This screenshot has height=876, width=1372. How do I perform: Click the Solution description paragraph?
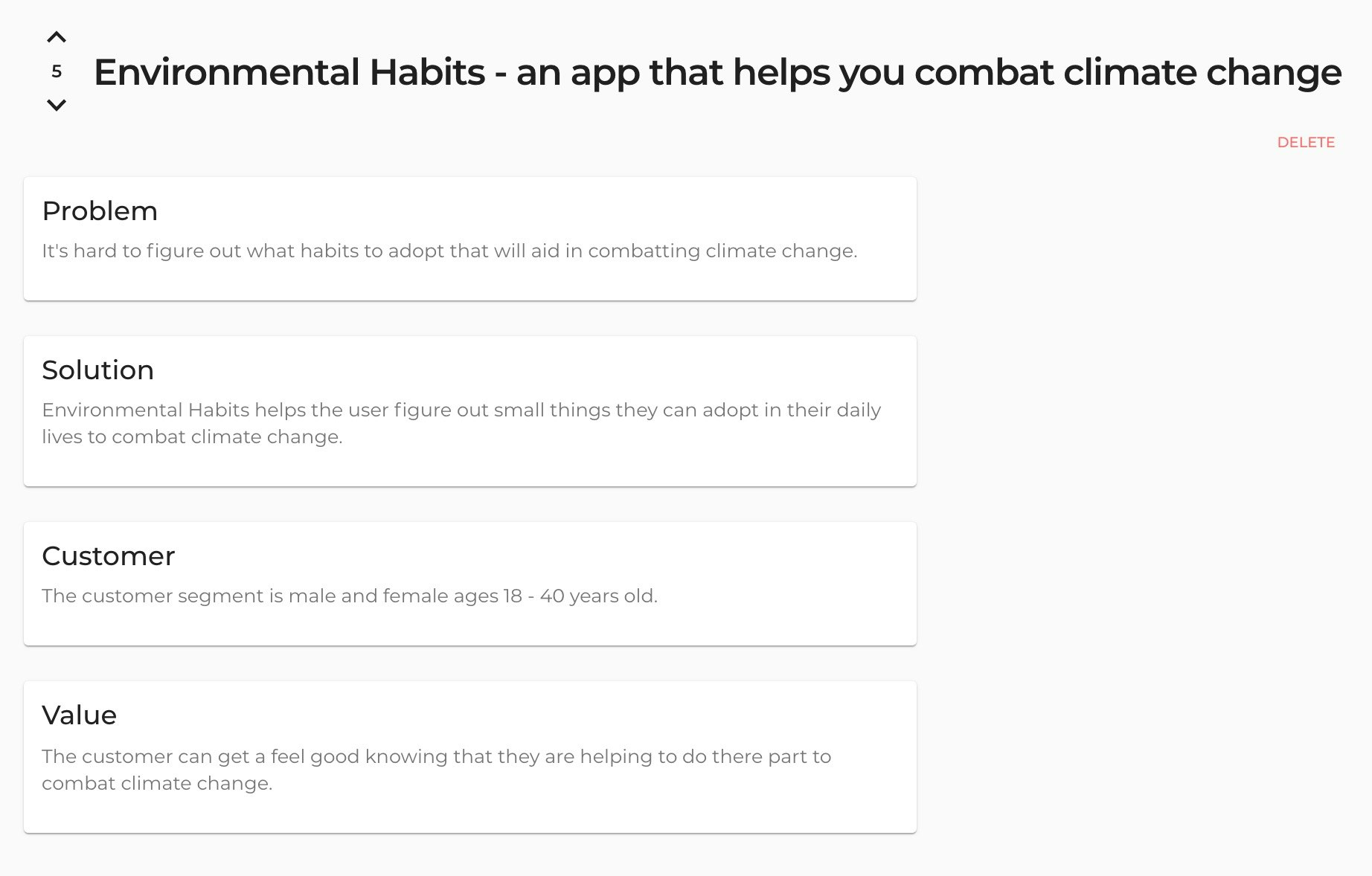pos(461,423)
